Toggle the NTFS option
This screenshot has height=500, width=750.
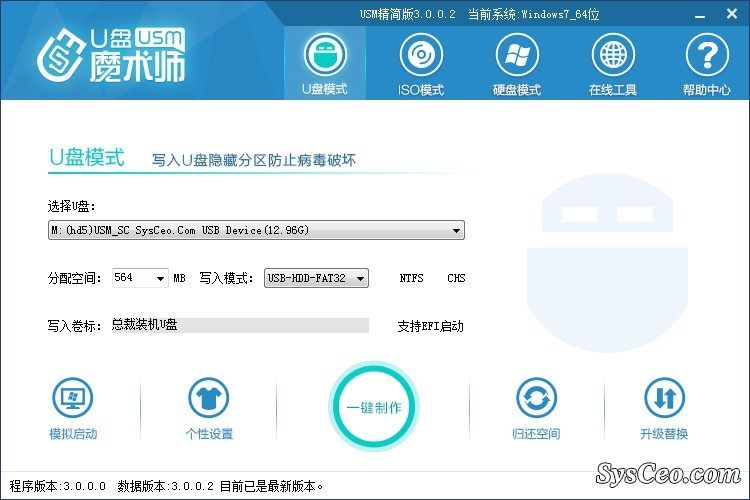tap(411, 278)
